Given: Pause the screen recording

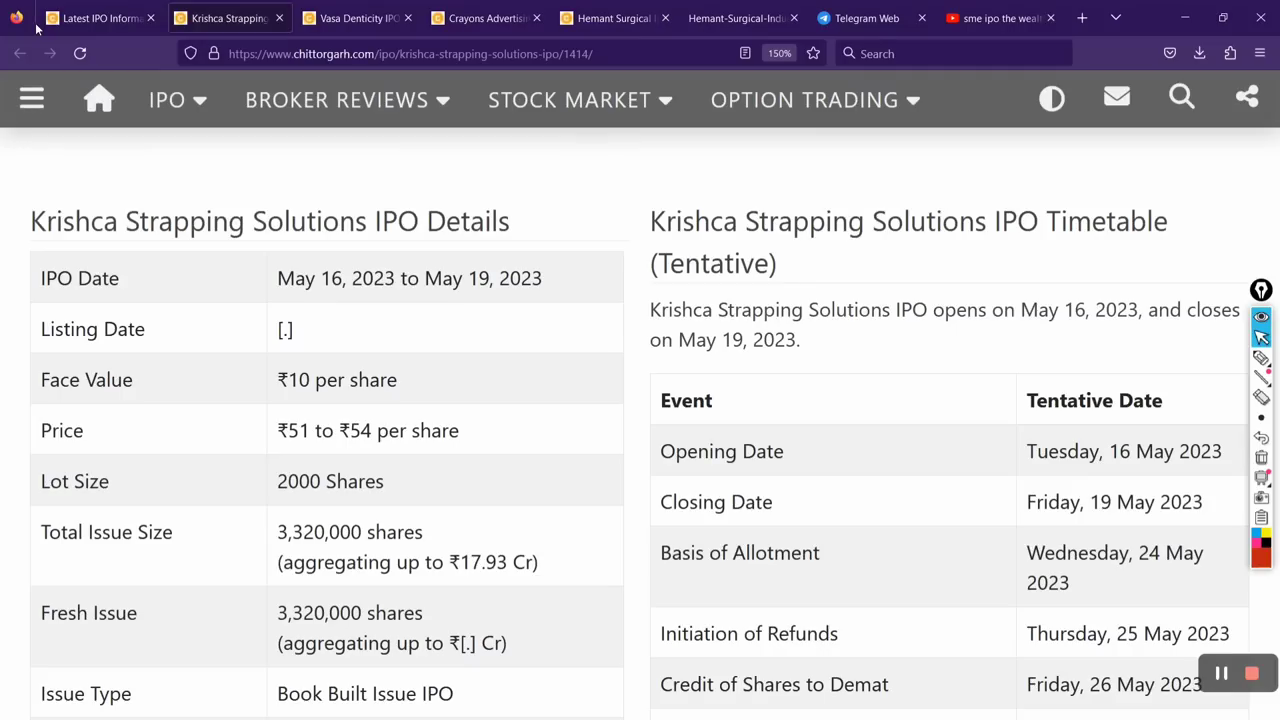Looking at the screenshot, I should (x=1221, y=674).
